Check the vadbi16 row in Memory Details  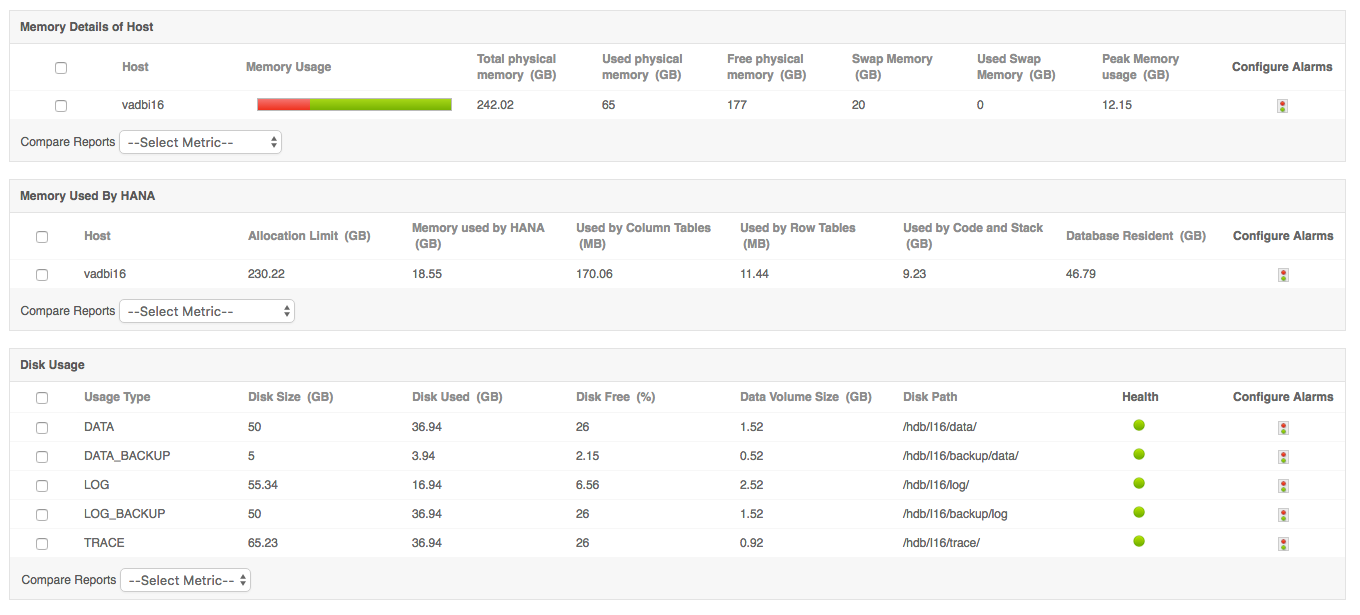pos(61,105)
